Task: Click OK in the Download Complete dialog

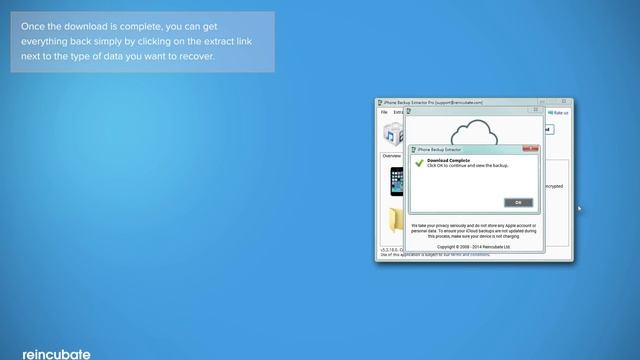Action: 518,202
